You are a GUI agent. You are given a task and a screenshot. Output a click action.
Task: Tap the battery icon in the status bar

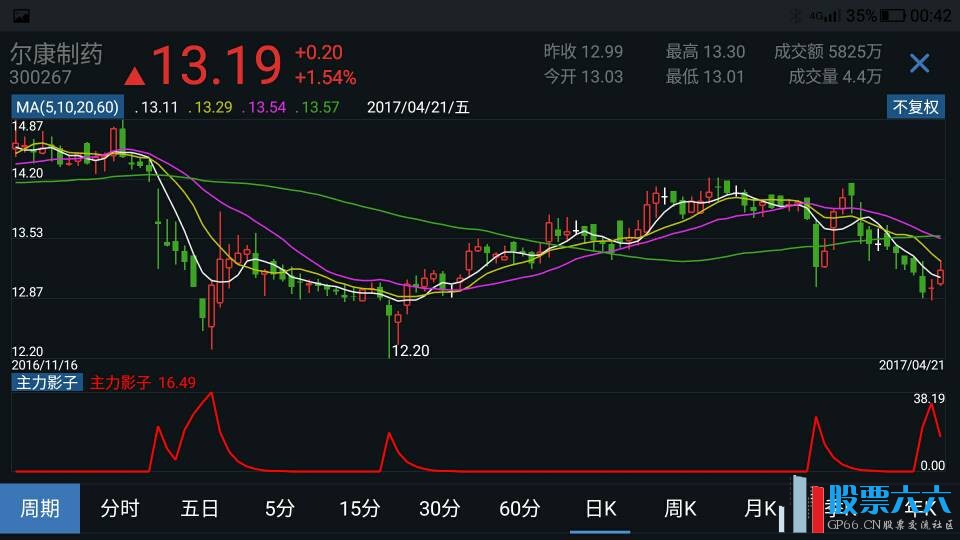click(x=893, y=15)
